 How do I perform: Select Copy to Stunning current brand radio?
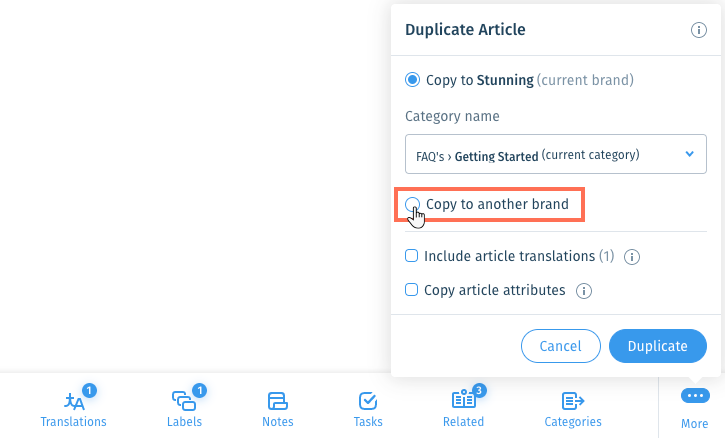click(412, 80)
